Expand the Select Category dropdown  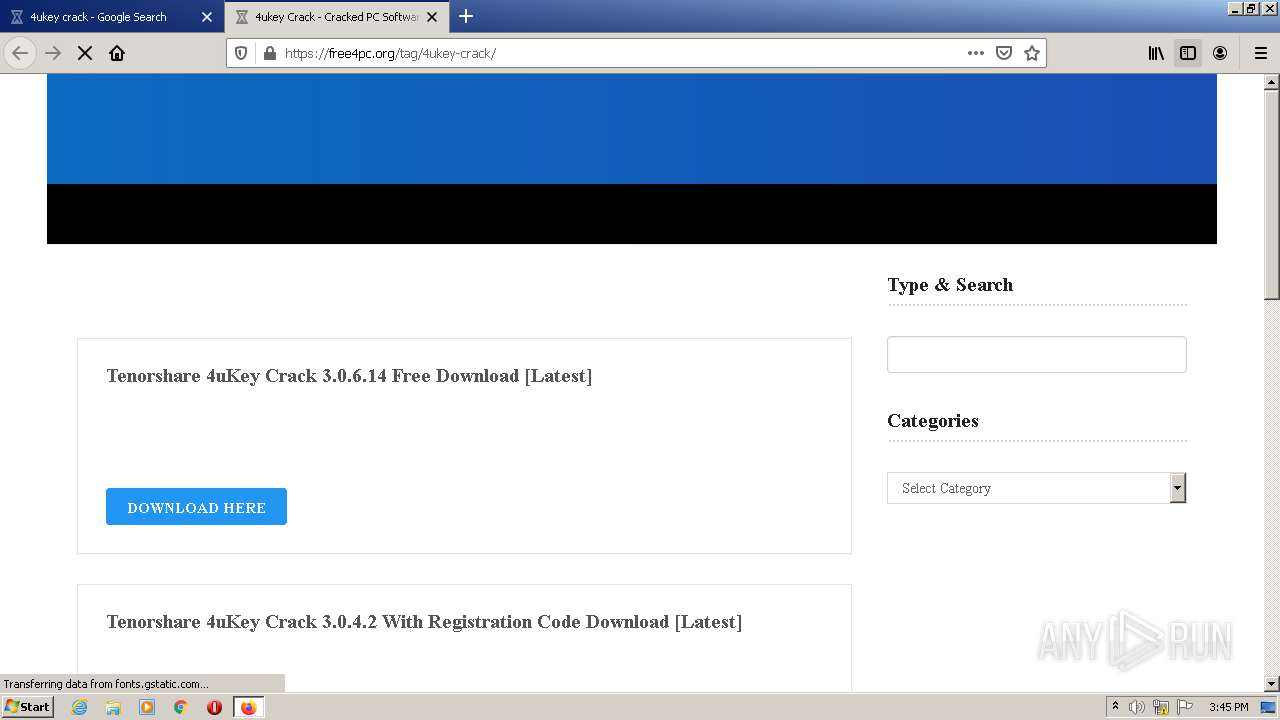pyautogui.click(x=1036, y=488)
